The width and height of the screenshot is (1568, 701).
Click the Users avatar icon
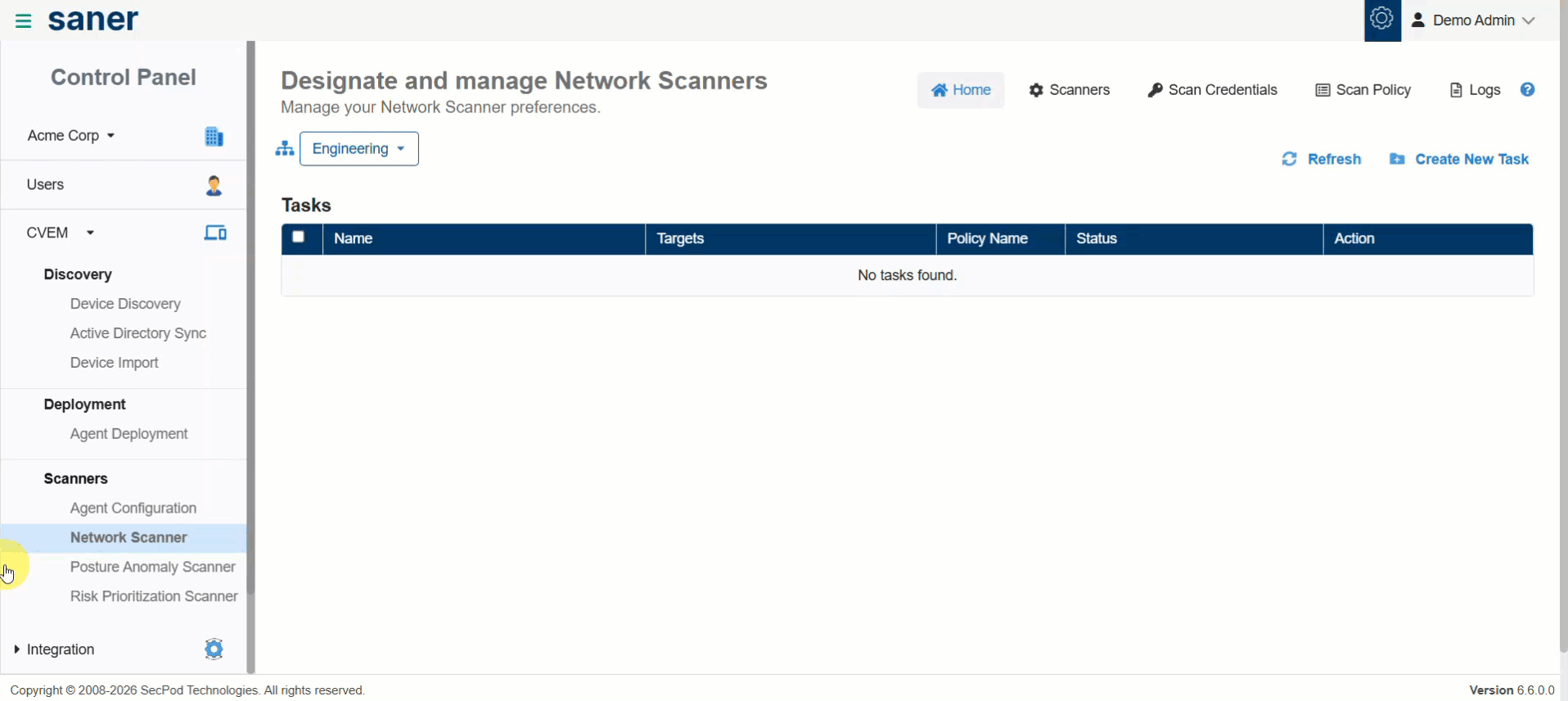tap(214, 185)
